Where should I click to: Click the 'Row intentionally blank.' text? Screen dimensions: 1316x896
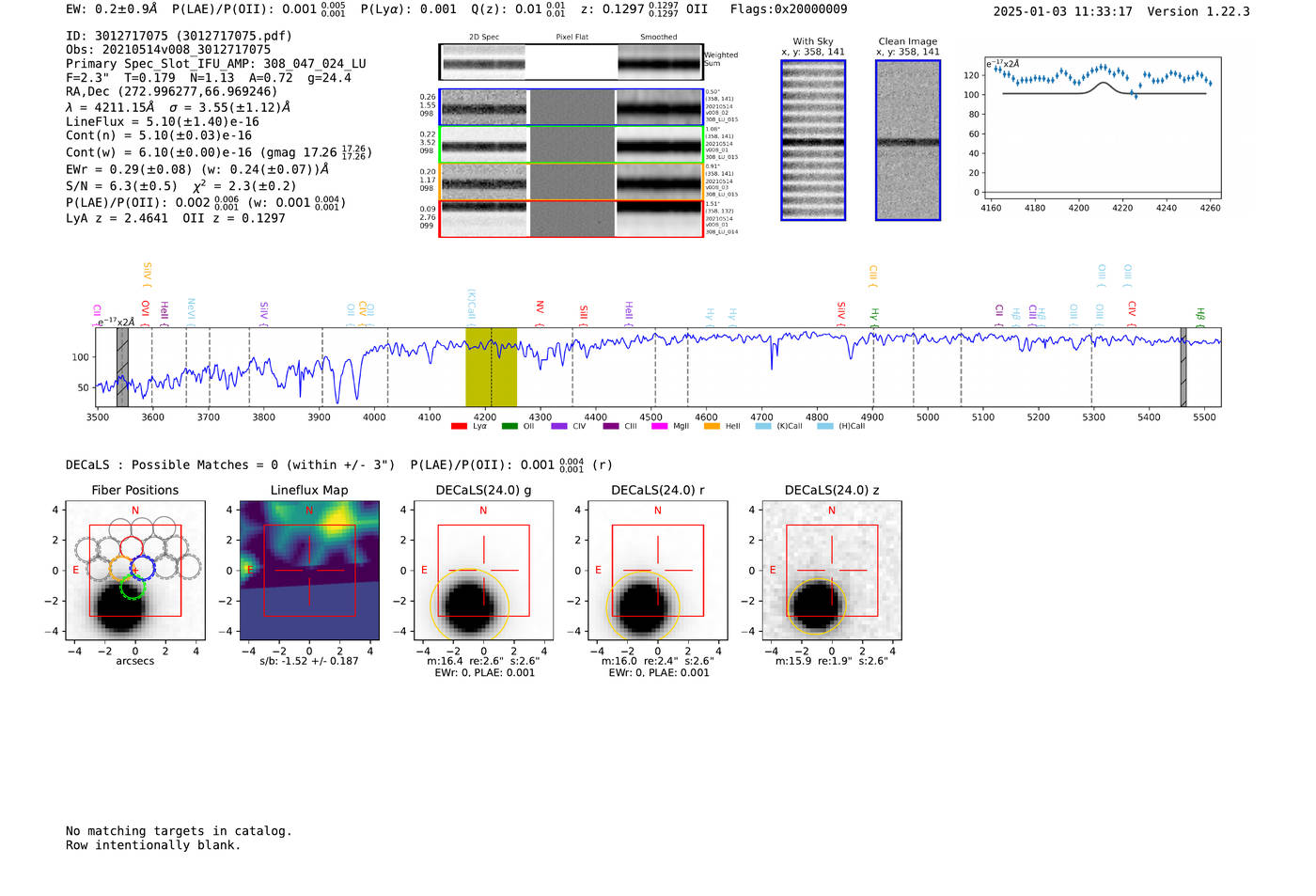pyautogui.click(x=153, y=845)
